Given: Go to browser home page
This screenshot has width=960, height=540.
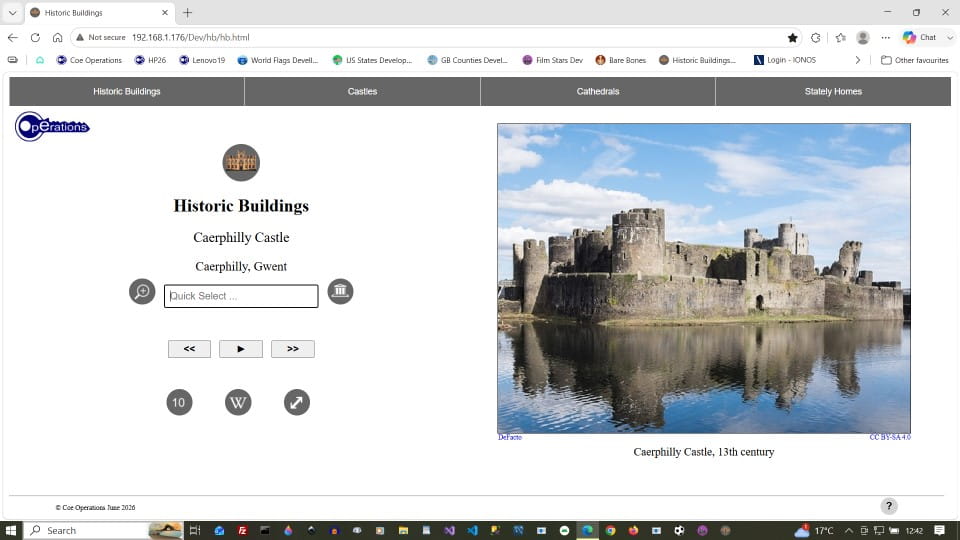Looking at the screenshot, I should [x=57, y=37].
